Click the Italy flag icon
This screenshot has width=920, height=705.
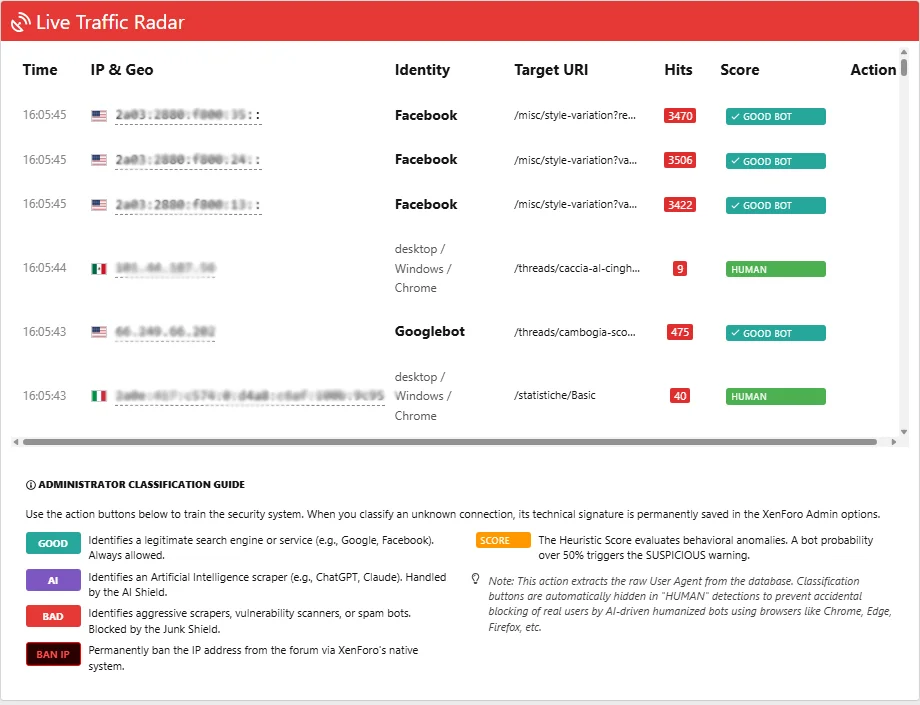tap(99, 396)
